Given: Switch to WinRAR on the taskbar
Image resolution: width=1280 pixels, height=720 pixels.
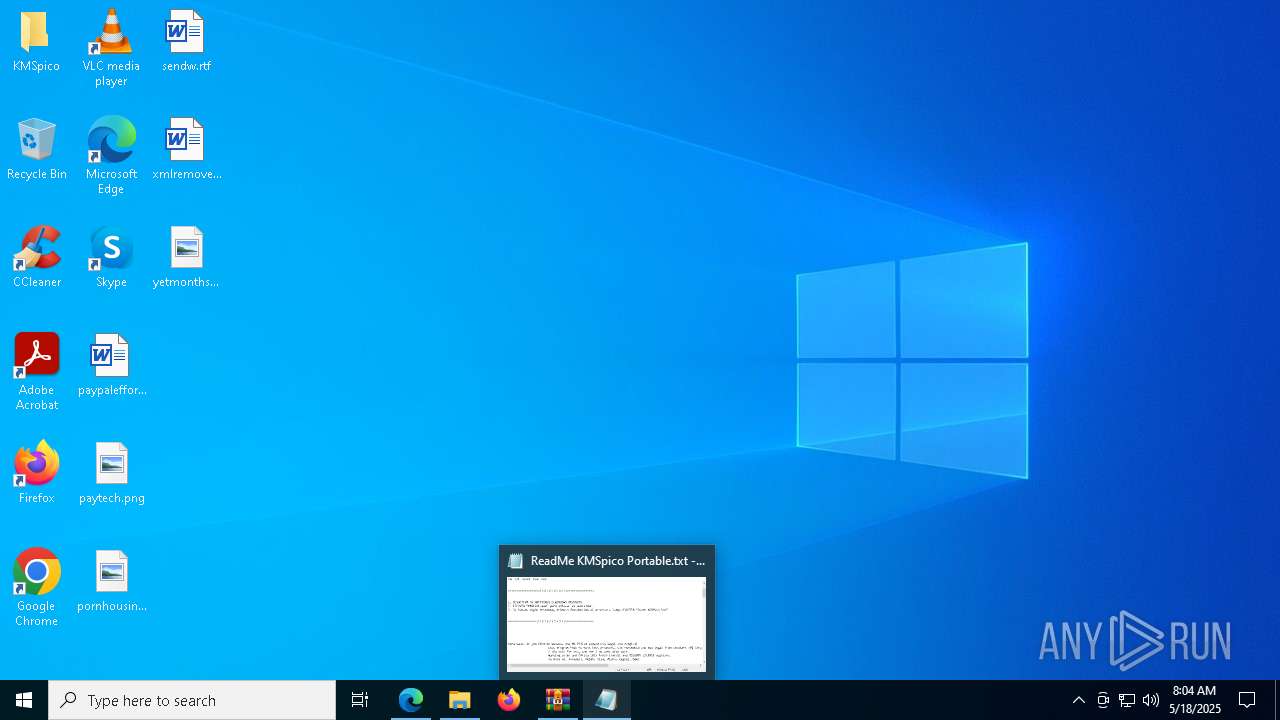Looking at the screenshot, I should coord(558,700).
